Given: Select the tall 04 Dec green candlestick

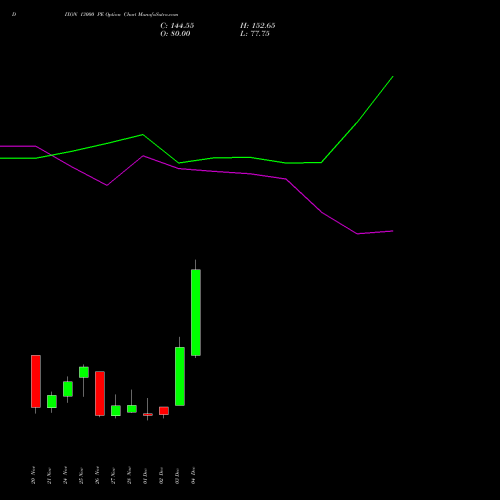Looking at the screenshot, I should pos(196,313).
